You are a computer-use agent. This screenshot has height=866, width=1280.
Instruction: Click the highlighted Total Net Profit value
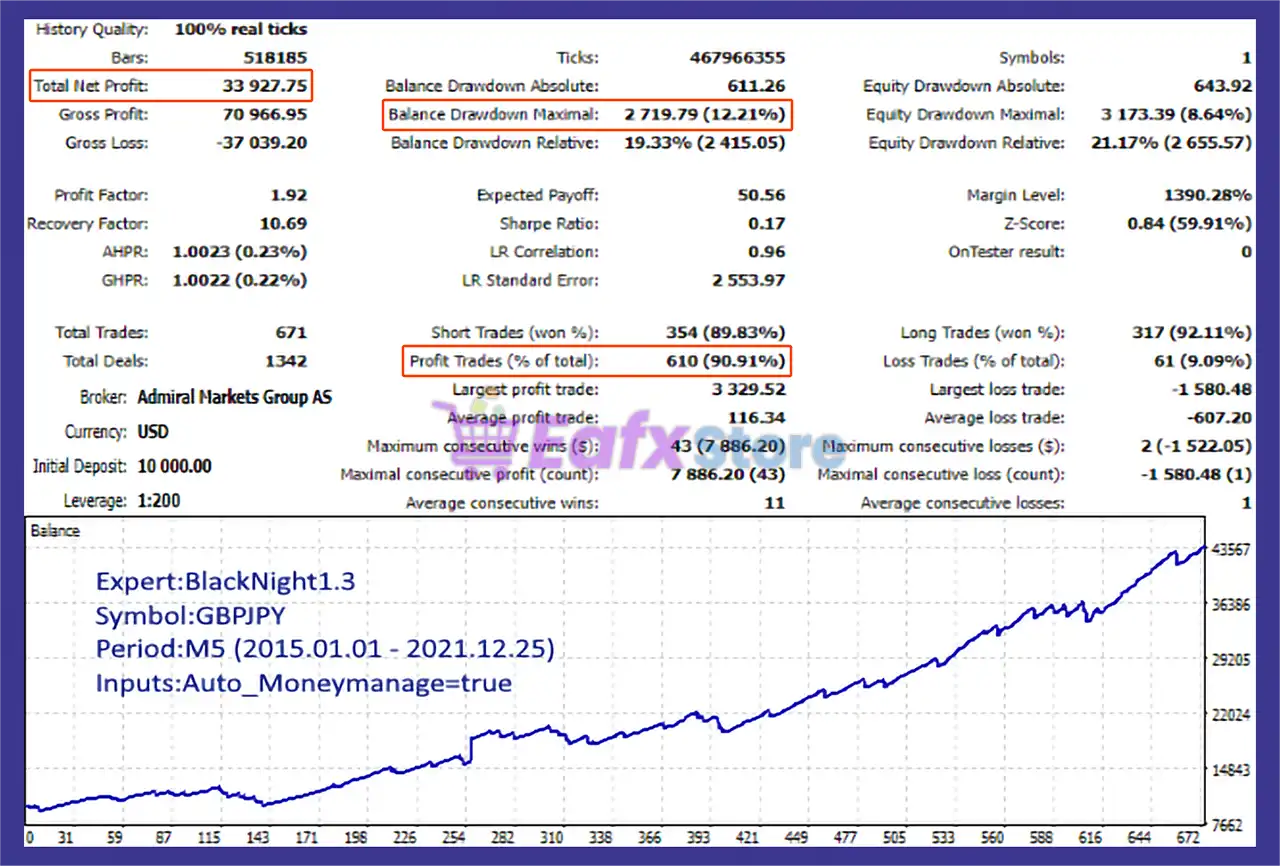point(266,85)
